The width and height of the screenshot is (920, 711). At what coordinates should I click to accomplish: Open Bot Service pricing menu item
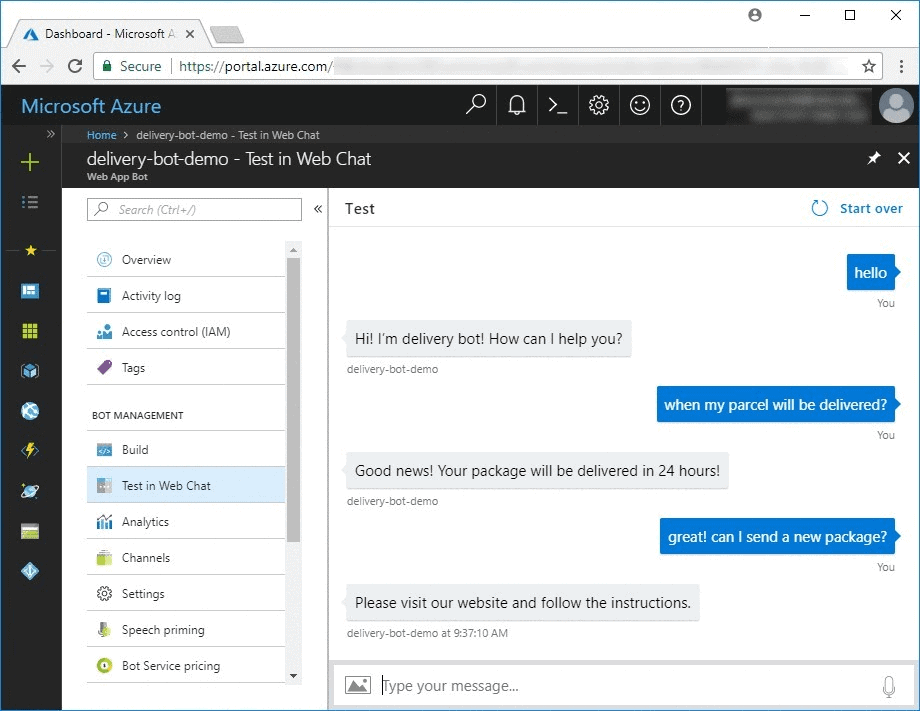tap(186, 666)
